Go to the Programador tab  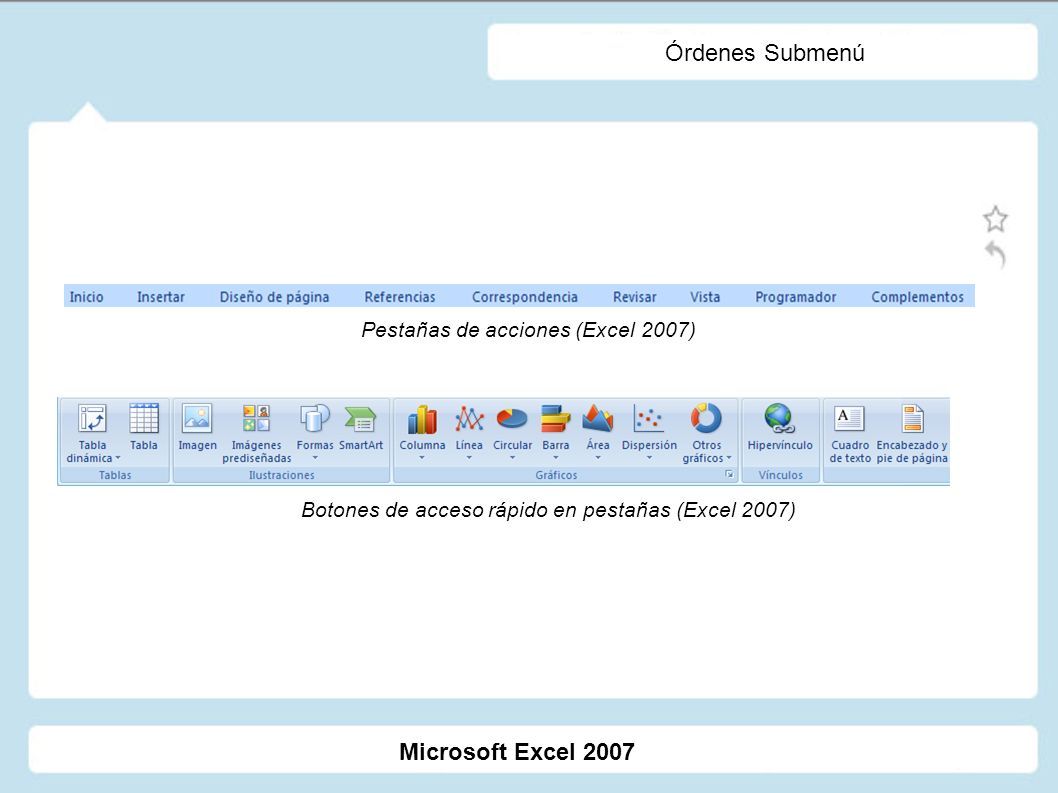pos(796,297)
